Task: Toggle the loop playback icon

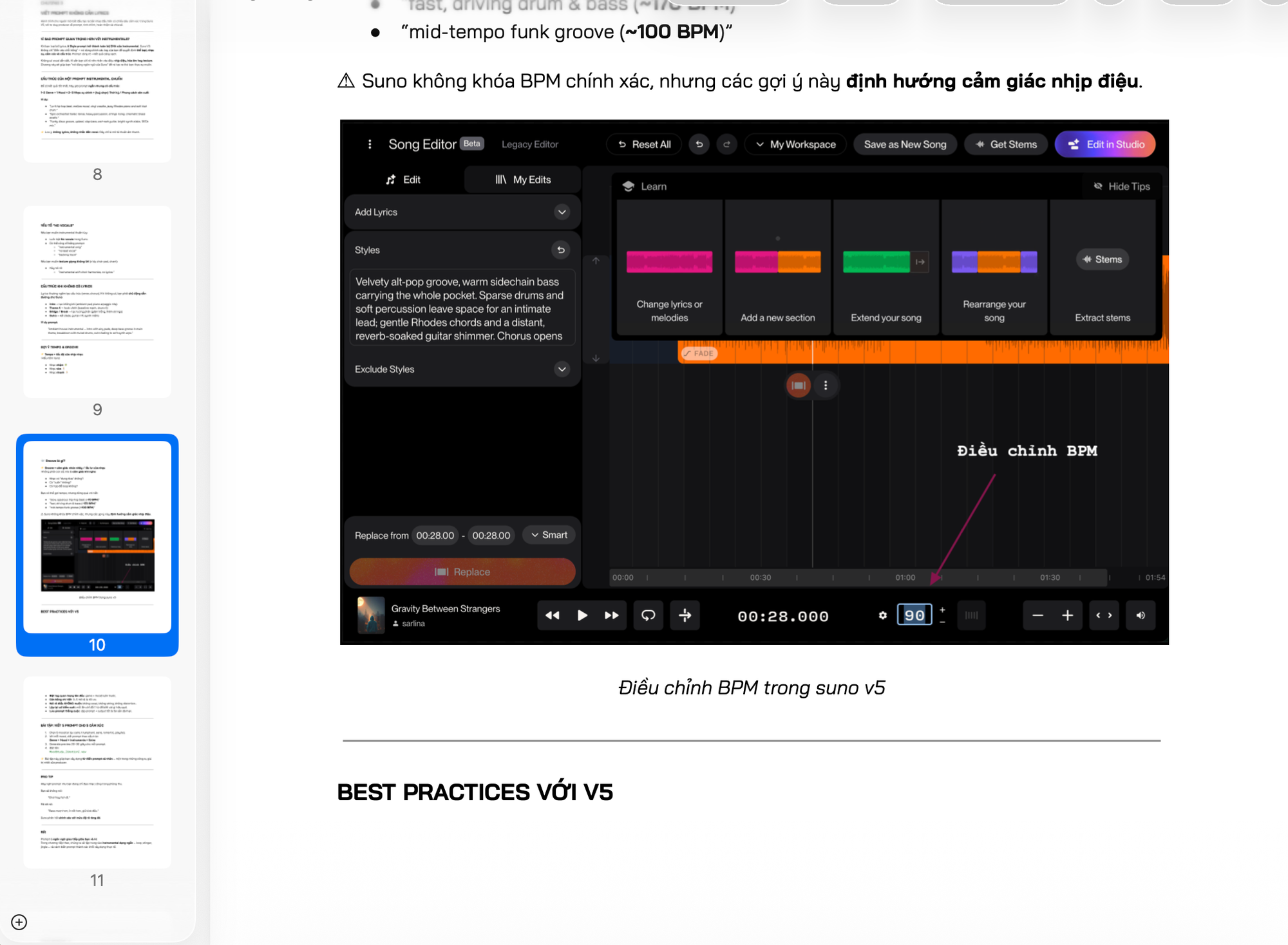Action: point(648,615)
